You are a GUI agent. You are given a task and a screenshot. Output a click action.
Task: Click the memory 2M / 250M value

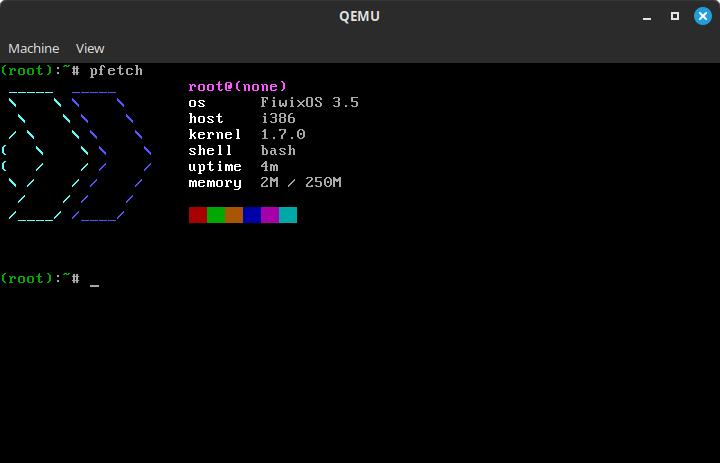tap(301, 183)
